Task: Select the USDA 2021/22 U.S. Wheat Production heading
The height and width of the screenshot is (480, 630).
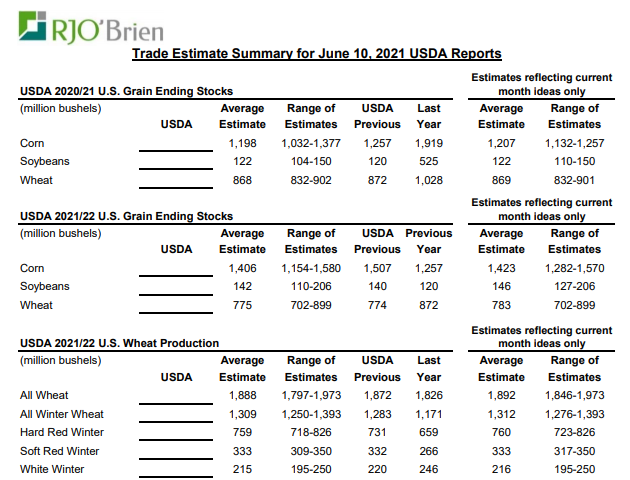Action: [x=119, y=343]
